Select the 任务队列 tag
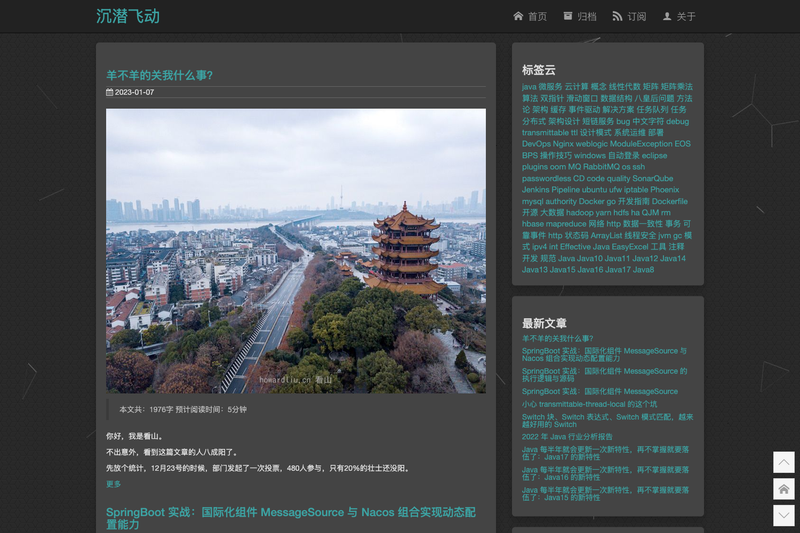This screenshot has width=800, height=533. click(x=653, y=110)
